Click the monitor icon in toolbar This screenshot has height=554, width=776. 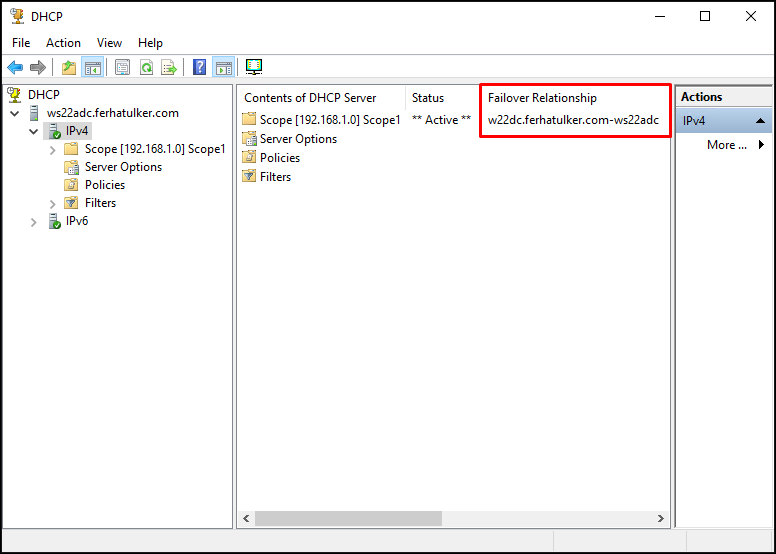click(x=254, y=67)
